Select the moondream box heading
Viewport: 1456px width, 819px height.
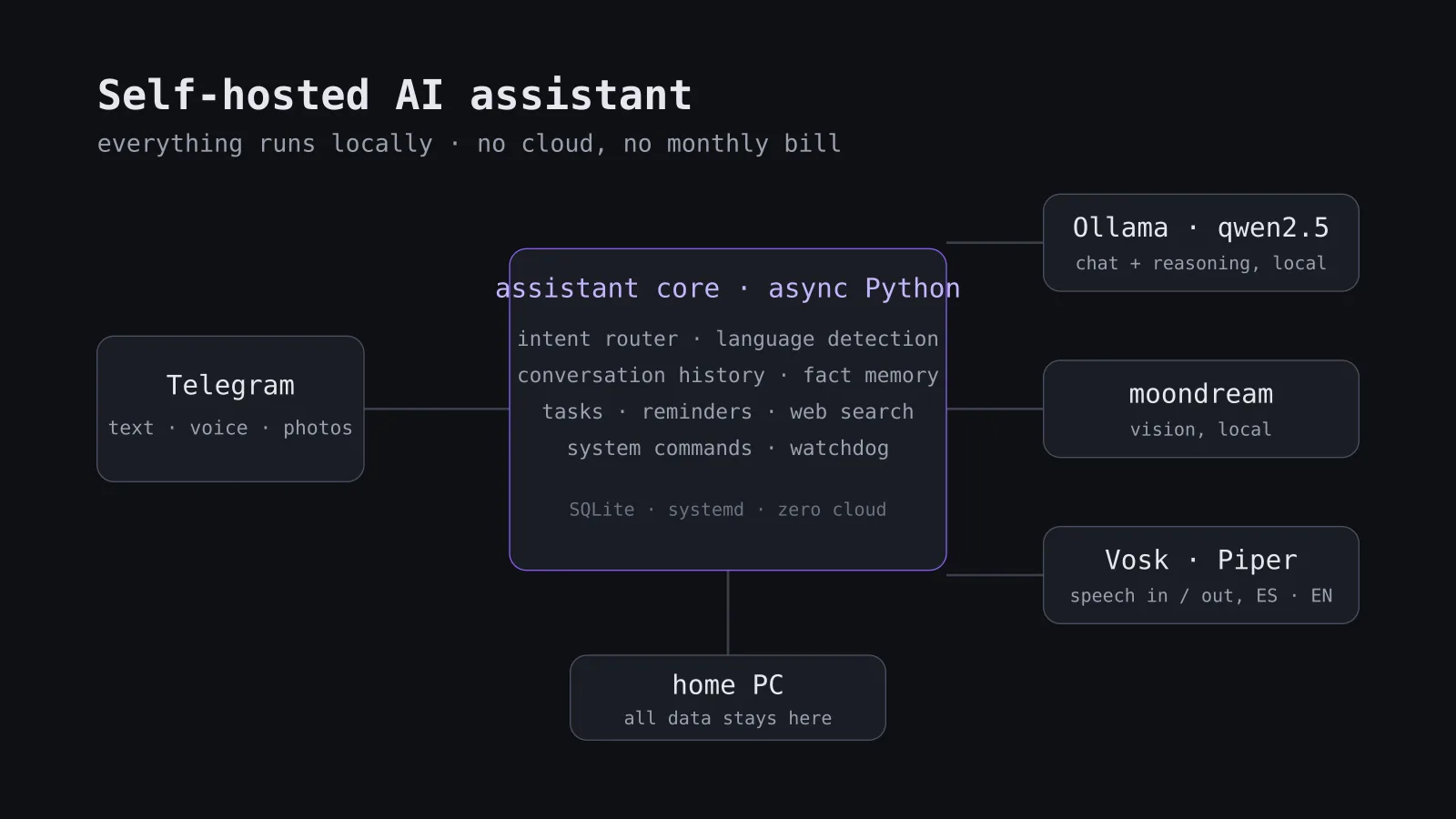[1201, 394]
